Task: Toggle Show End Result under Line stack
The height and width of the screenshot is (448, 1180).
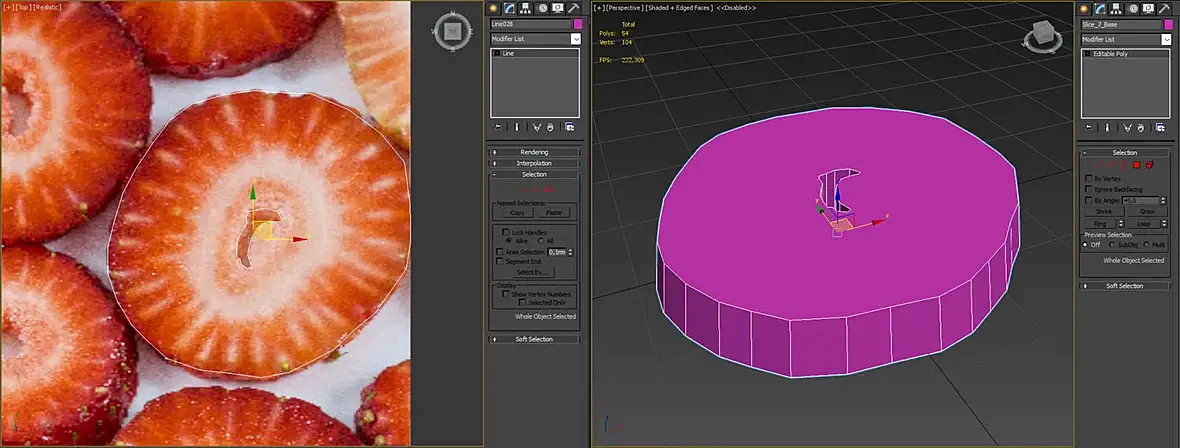Action: pos(516,126)
